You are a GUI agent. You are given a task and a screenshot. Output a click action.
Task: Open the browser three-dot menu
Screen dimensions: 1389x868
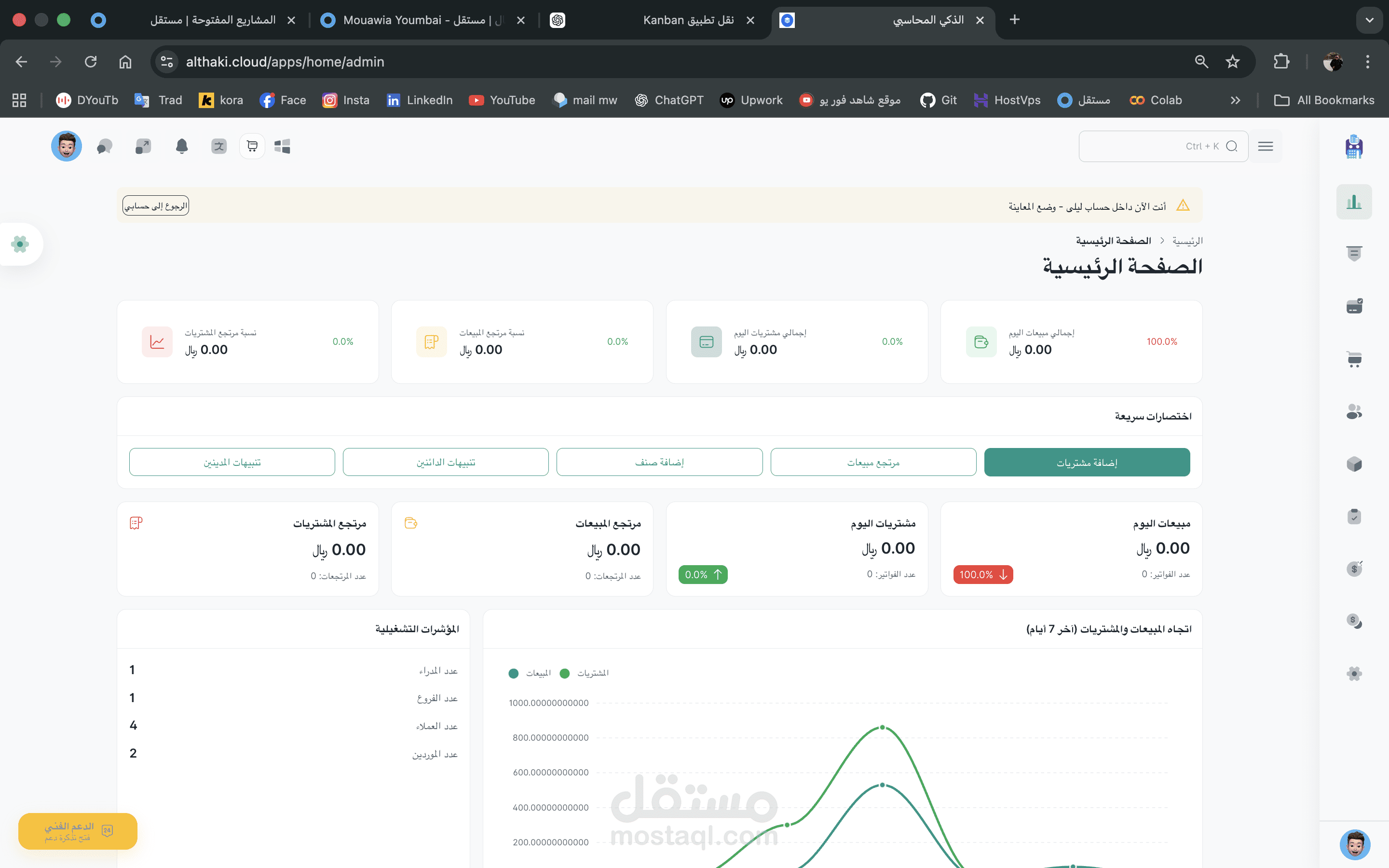(x=1367, y=62)
